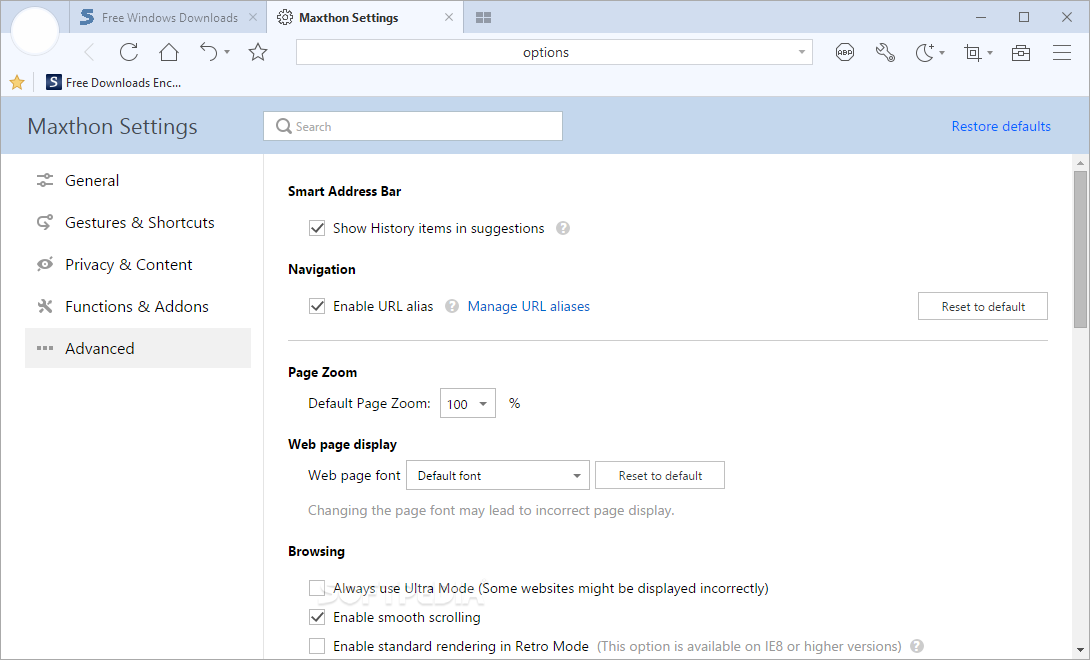Click help icon beside History suggestions
Screen dimensions: 1090x660
pos(563,228)
